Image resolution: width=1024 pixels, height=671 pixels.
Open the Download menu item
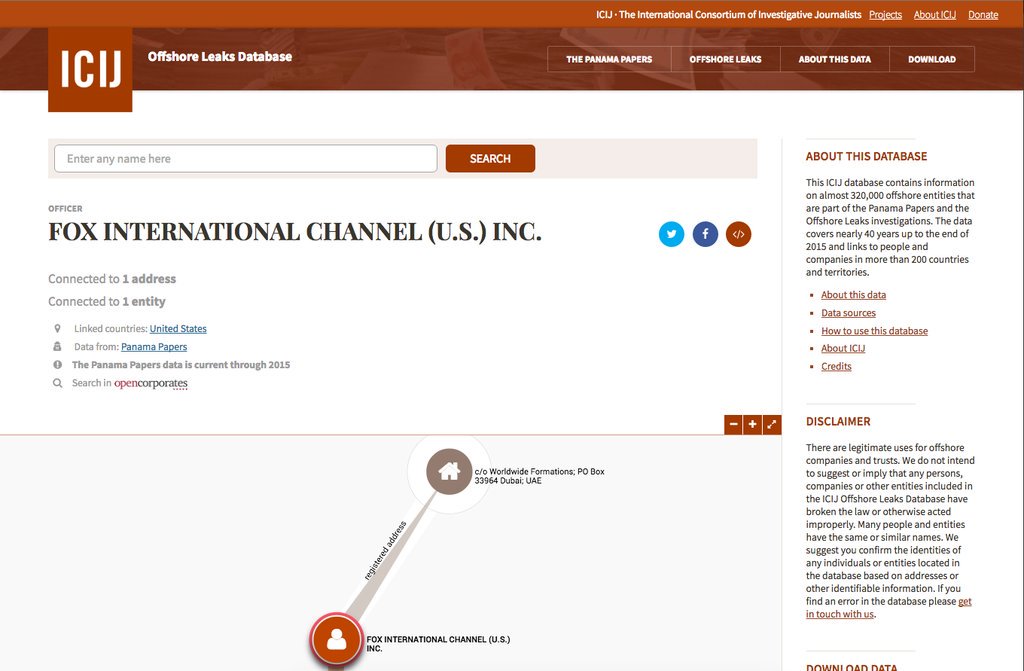point(932,59)
